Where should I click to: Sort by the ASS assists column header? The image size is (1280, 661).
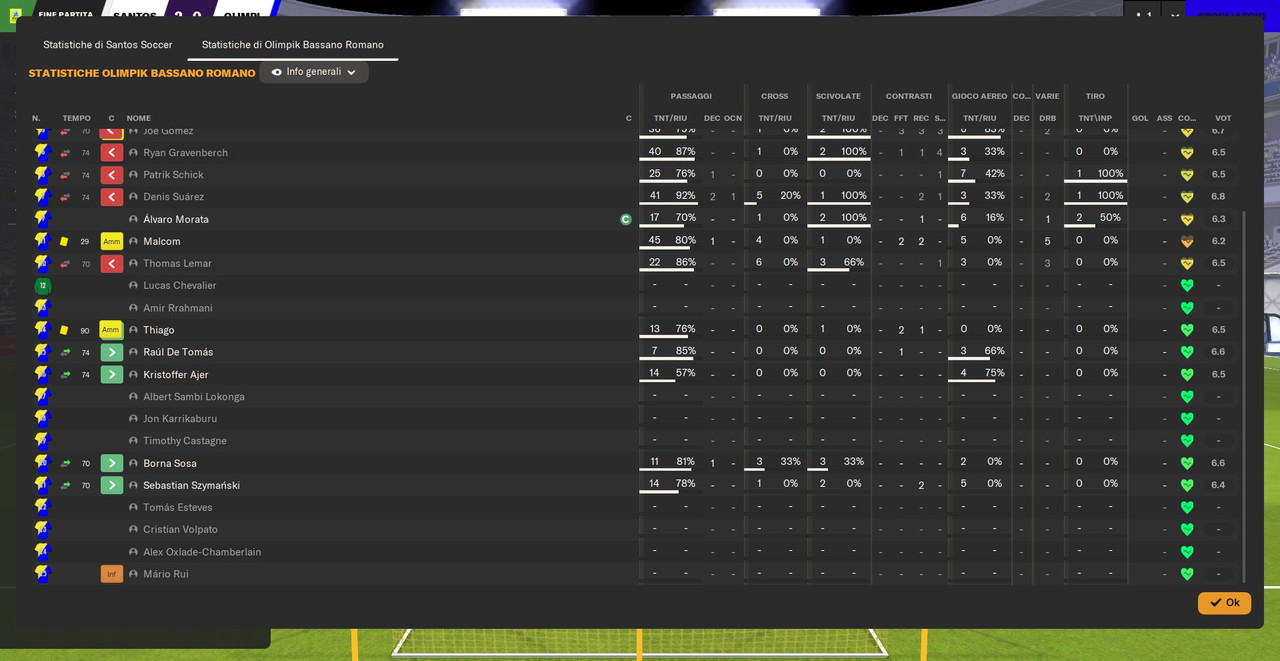pos(1164,118)
